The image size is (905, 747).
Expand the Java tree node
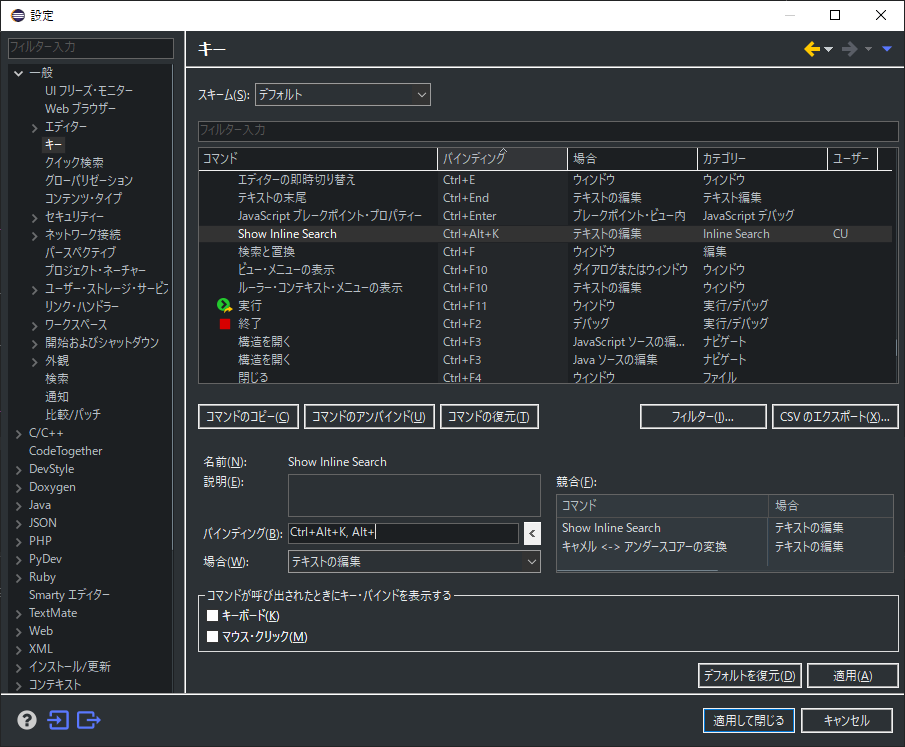coord(18,506)
